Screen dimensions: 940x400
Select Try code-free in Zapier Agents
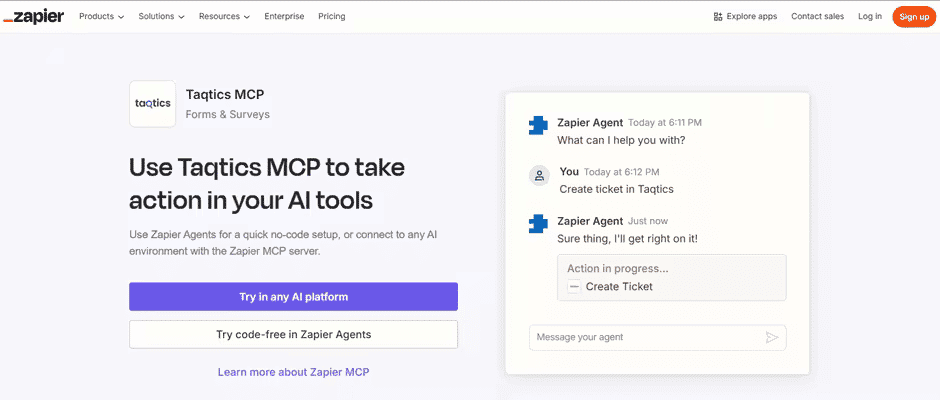[293, 334]
